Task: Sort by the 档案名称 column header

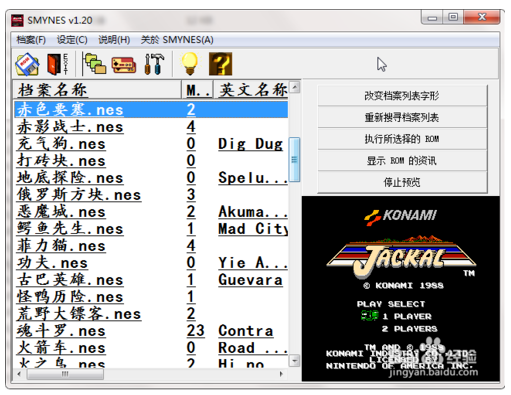Action: [97, 90]
